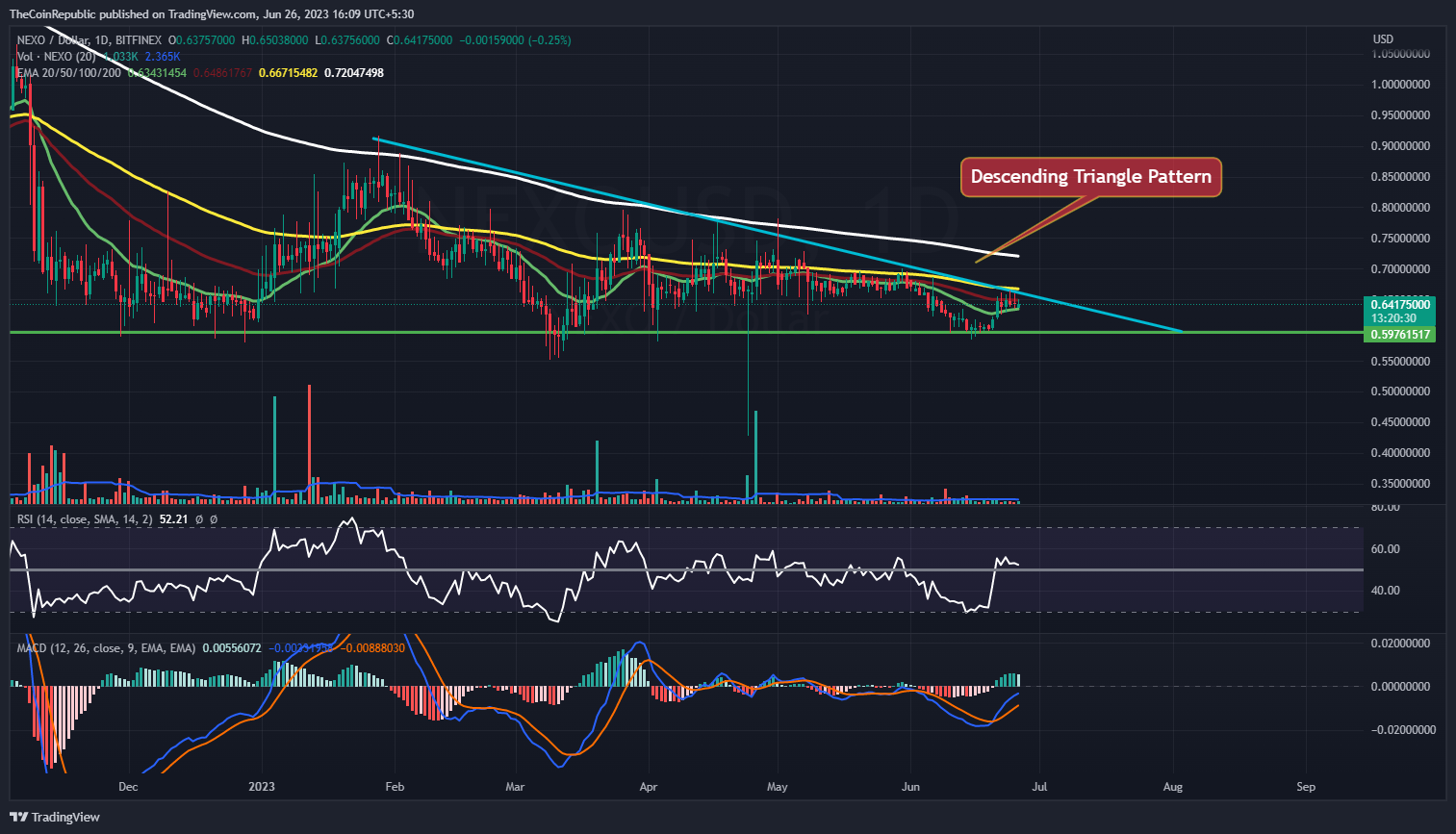Click the EMA 20 value 0.63431454
The image size is (1456, 834).
coord(157,73)
